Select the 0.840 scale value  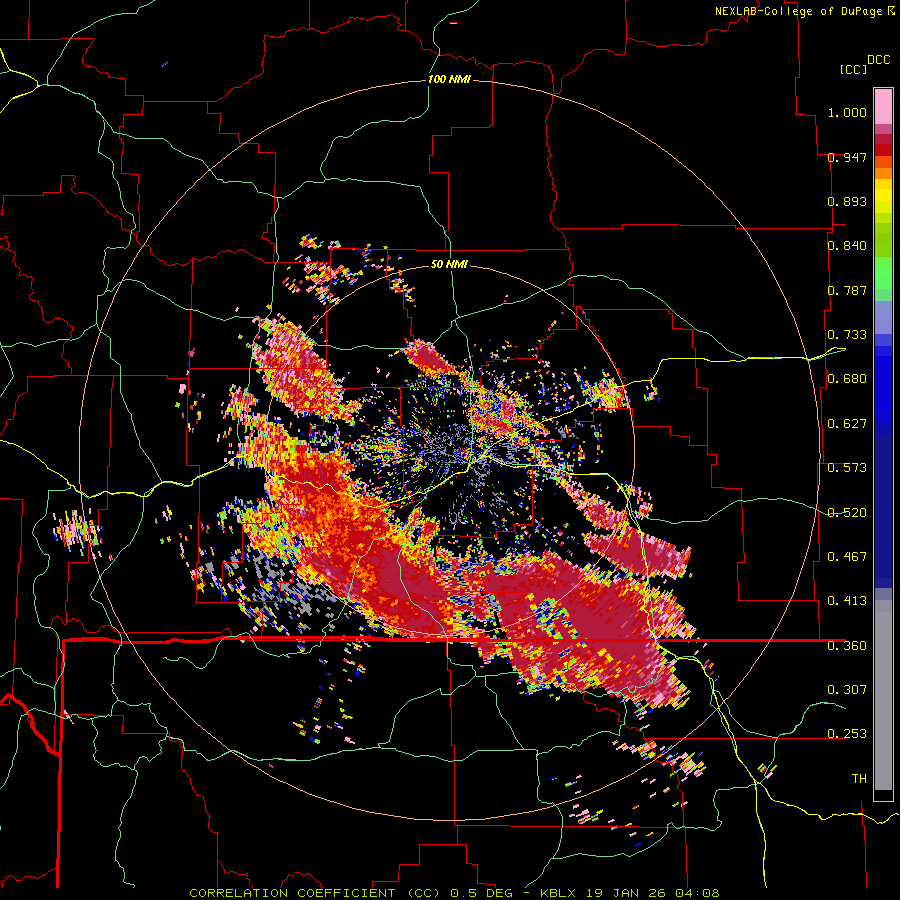click(x=847, y=245)
